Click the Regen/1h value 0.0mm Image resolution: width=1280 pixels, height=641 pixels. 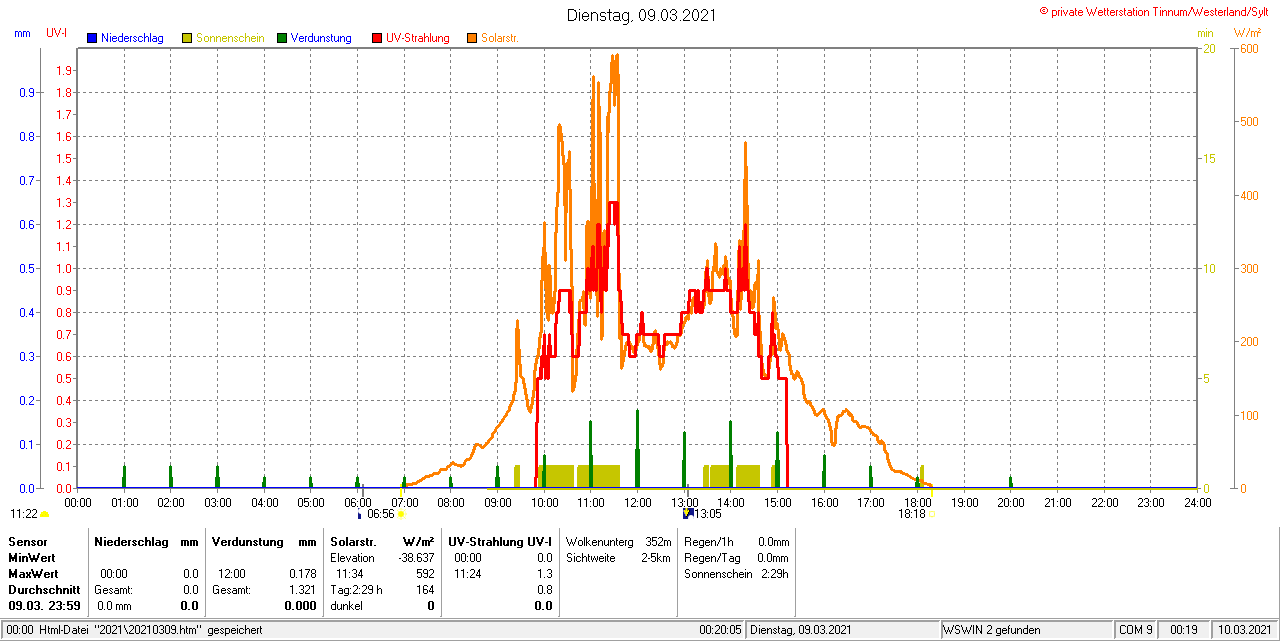774,541
